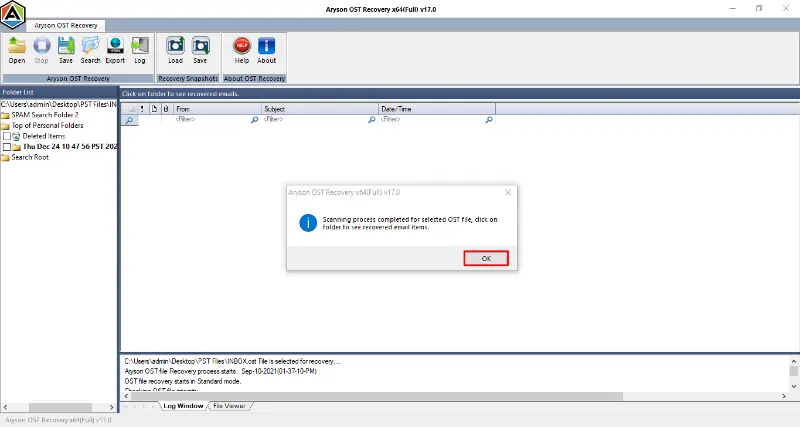This screenshot has height=427, width=800.
Task: Click the blue info icon in the dialog
Action: [308, 223]
